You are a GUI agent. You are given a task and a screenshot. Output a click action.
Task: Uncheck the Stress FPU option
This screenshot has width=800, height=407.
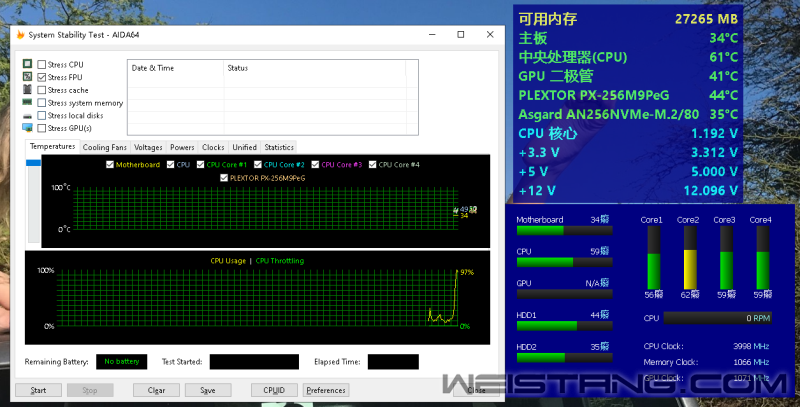[42, 77]
